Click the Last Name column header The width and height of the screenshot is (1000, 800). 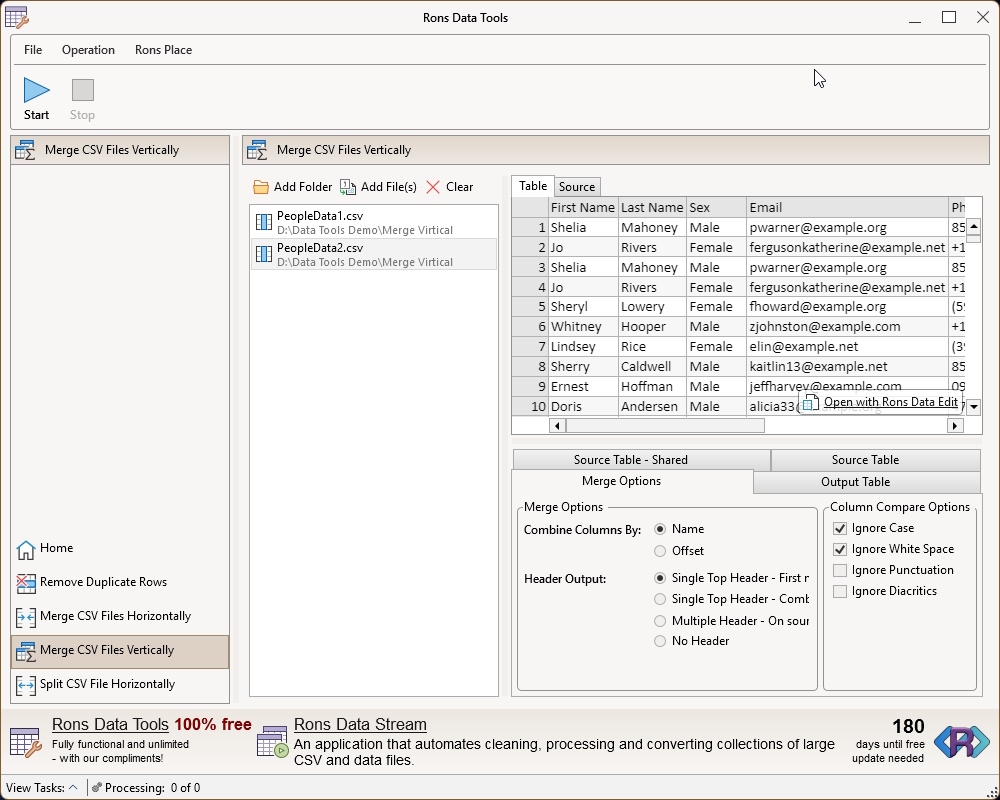click(x=652, y=207)
